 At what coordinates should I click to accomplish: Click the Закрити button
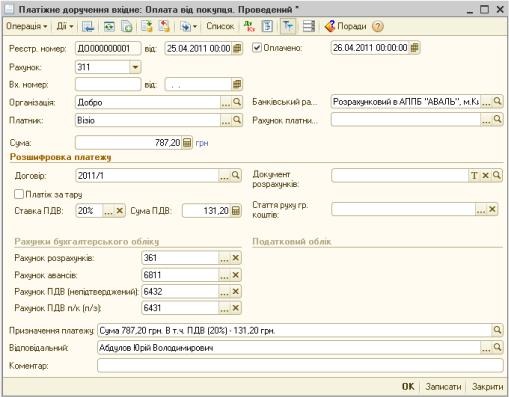click(487, 387)
